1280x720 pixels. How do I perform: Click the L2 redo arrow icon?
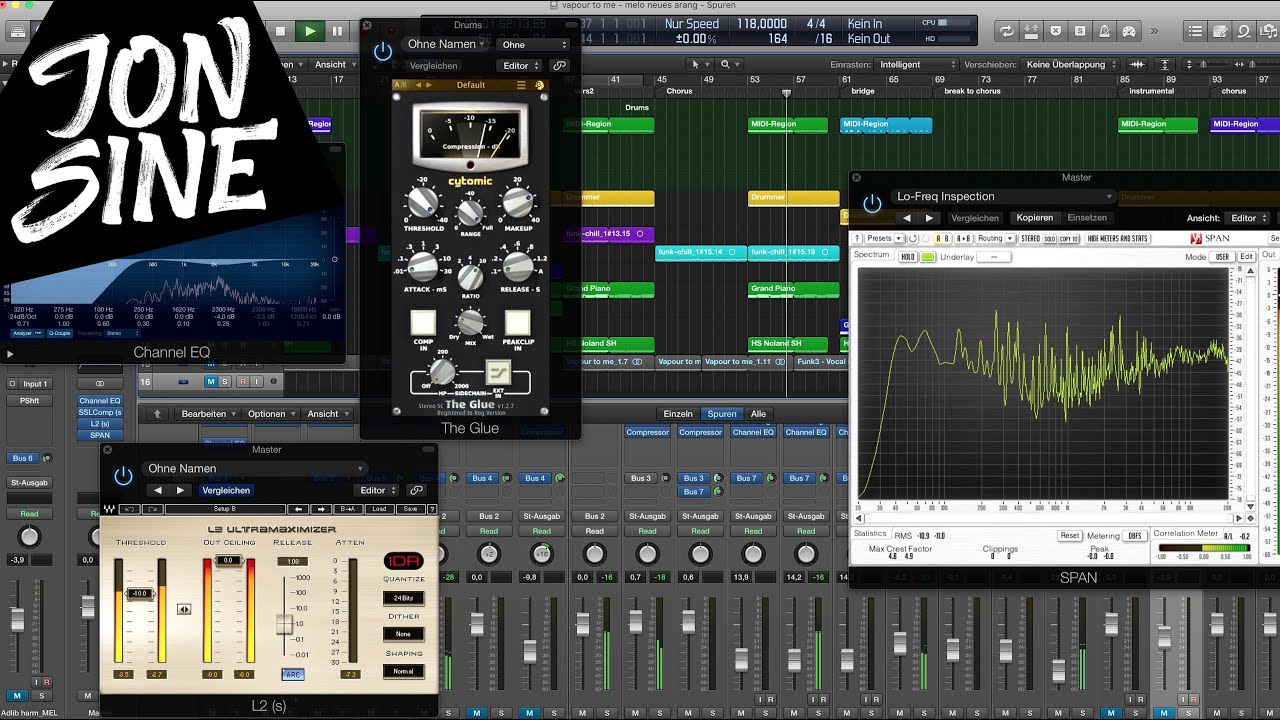pos(153,509)
